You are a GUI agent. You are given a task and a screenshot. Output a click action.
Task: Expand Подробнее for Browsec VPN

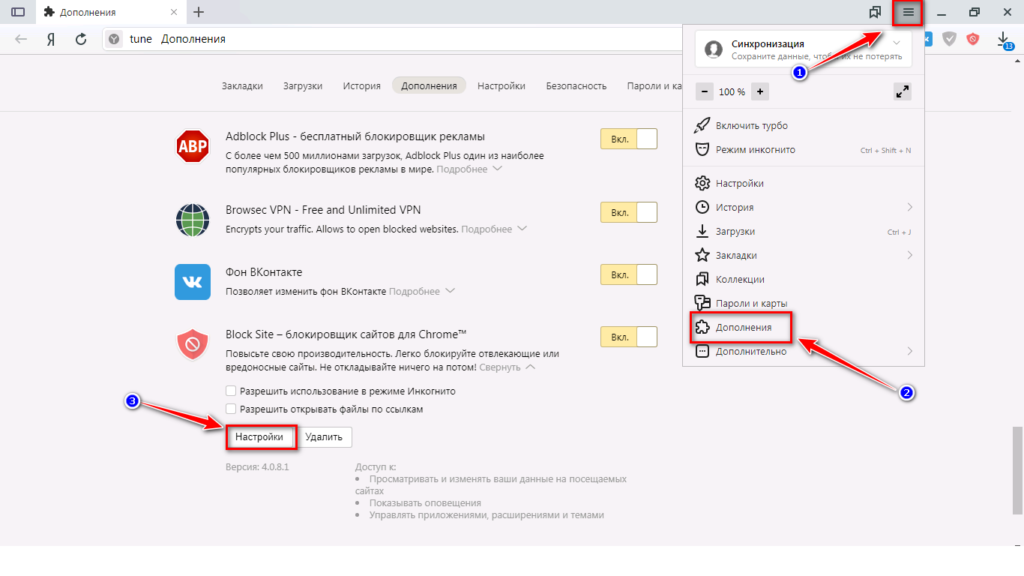click(x=494, y=229)
